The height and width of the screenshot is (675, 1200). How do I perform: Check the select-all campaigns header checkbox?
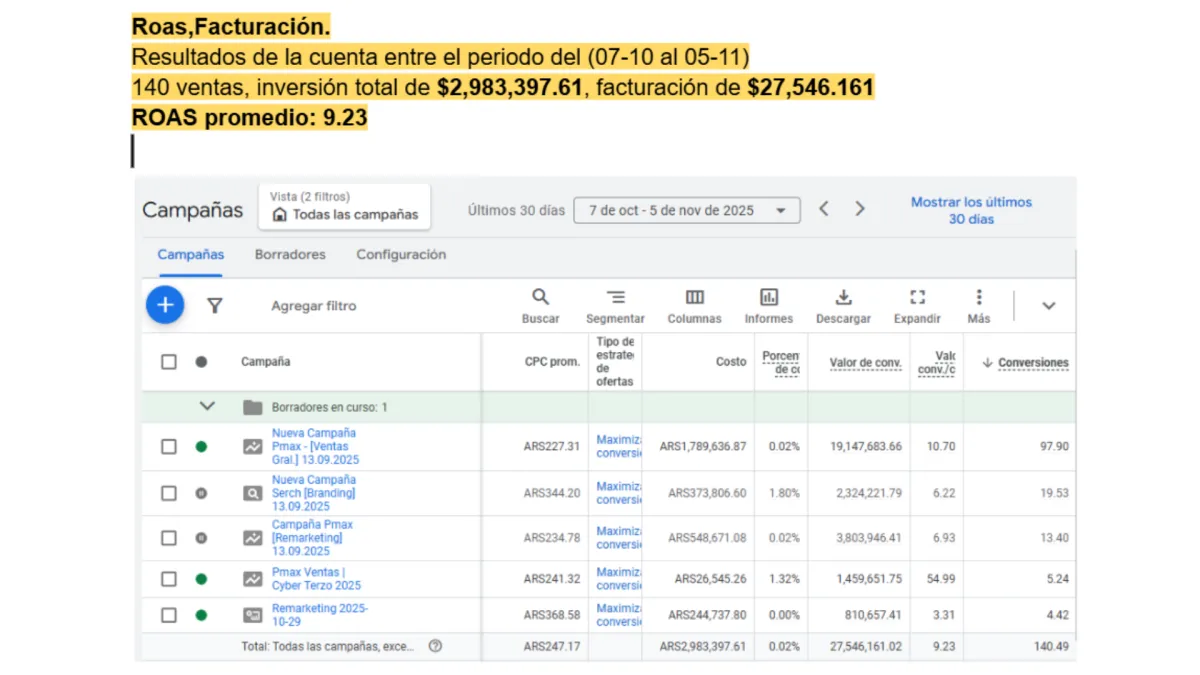tap(169, 362)
